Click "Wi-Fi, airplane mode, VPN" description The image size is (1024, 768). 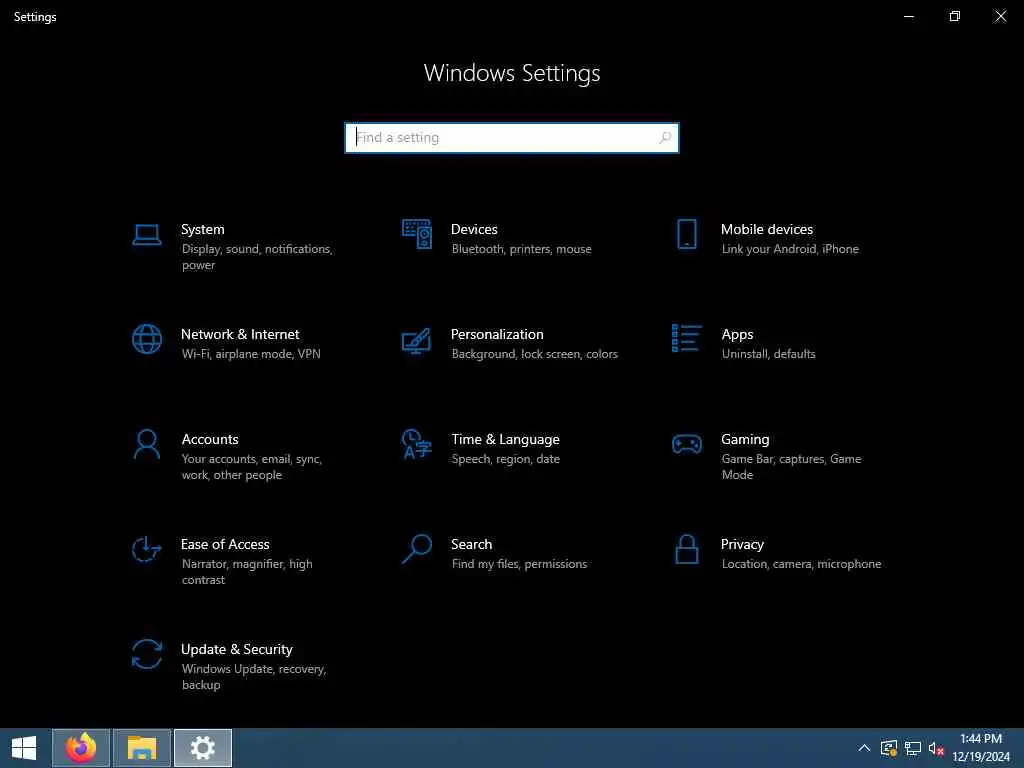251,354
